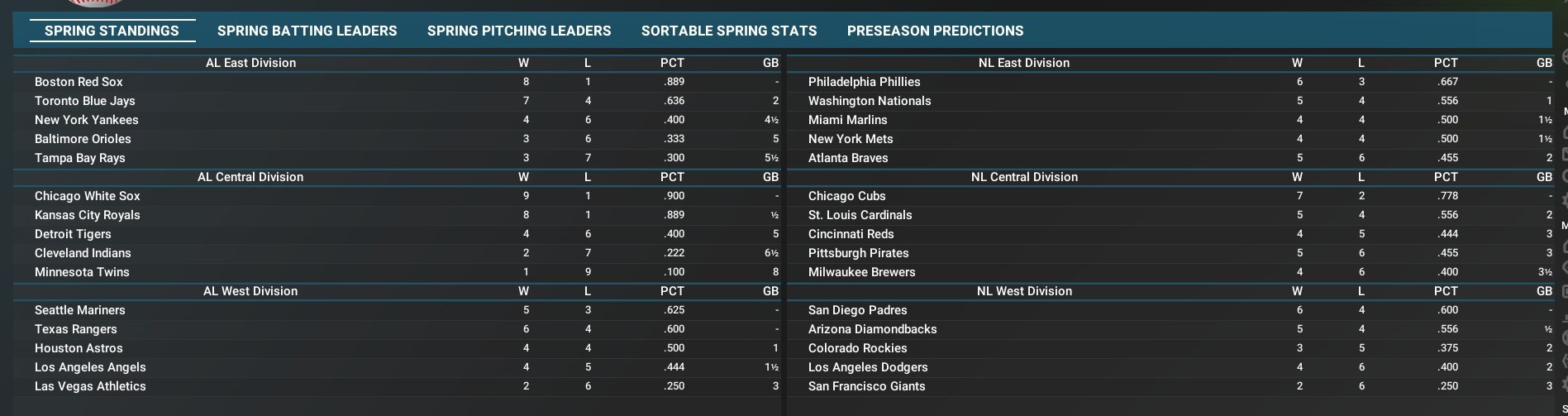Image resolution: width=1568 pixels, height=416 pixels.
Task: Click the AL East Division header
Action: [x=250, y=63]
